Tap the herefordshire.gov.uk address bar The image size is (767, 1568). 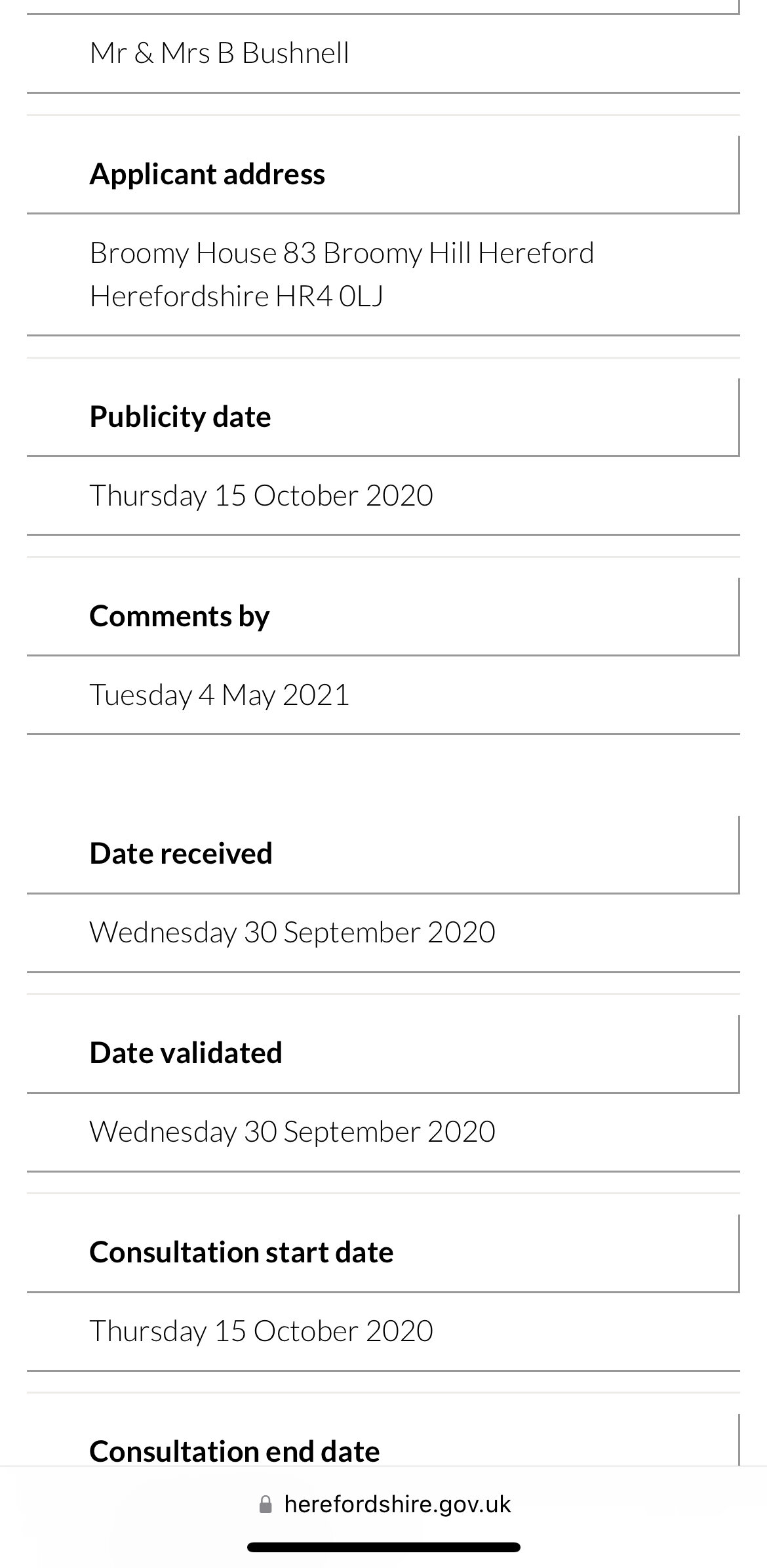[397, 1504]
